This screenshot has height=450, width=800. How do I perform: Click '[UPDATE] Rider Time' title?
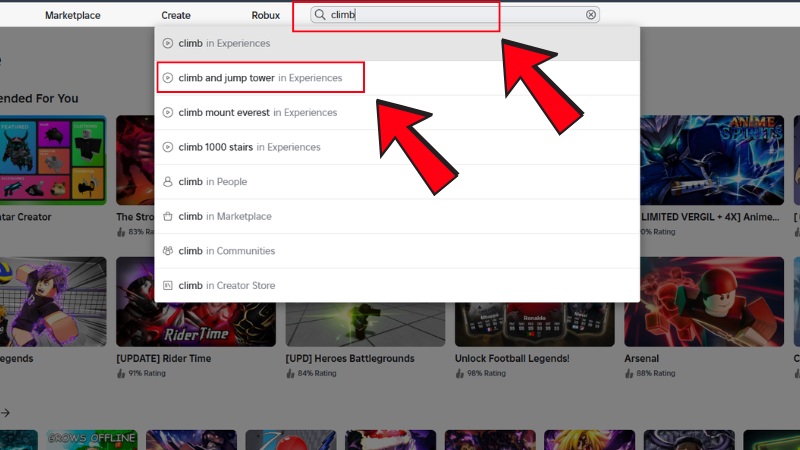click(x=164, y=359)
